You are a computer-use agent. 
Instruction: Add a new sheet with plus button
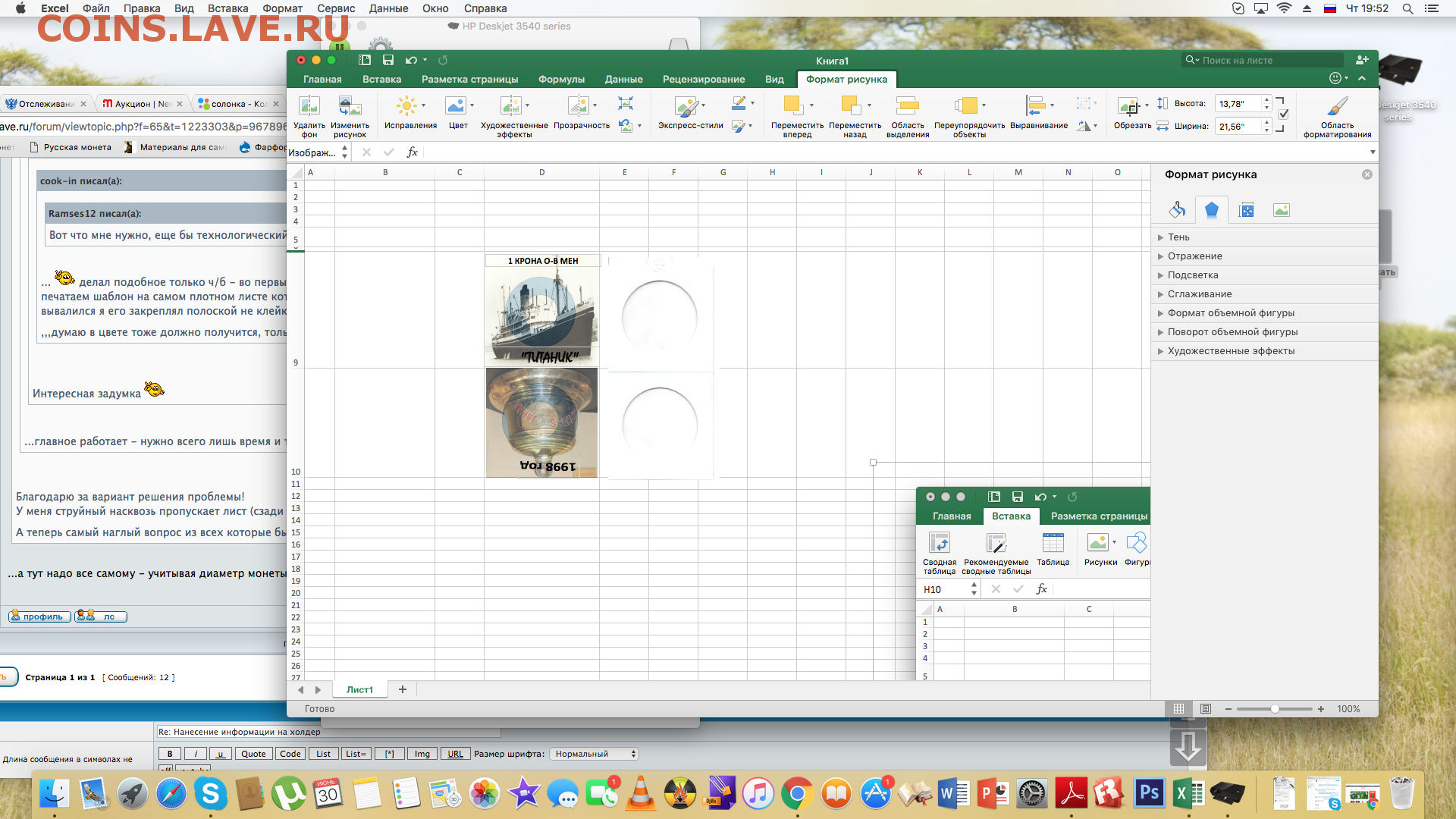point(403,689)
